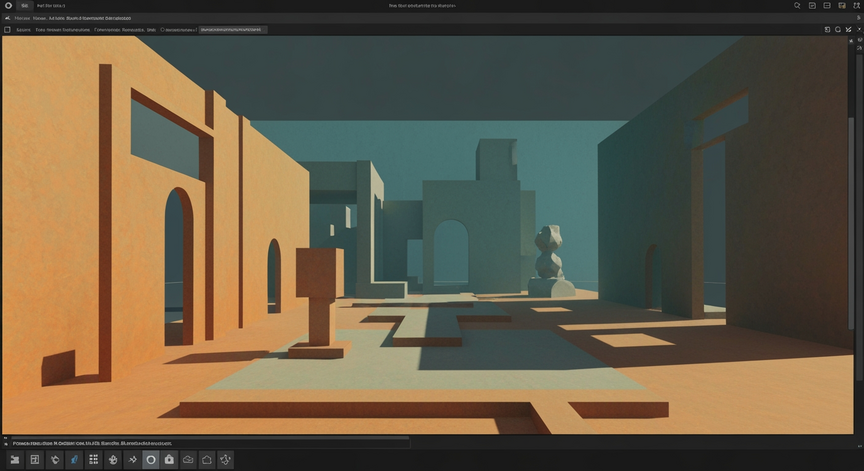Click the highlighted circle tool in the bottom toolbar
Viewport: 864px width, 471px height.
[x=150, y=459]
